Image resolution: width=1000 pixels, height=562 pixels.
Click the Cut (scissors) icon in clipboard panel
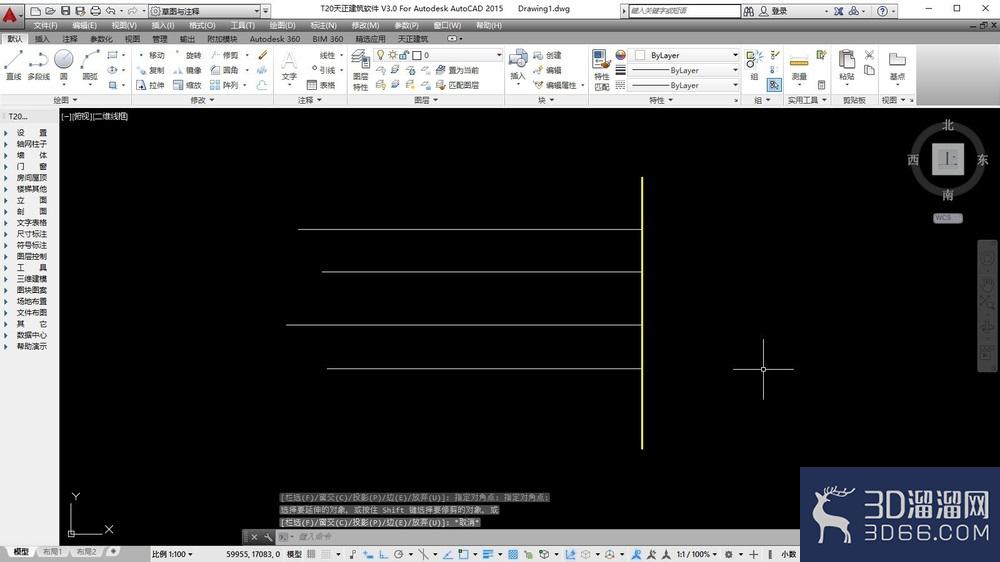[x=869, y=55]
